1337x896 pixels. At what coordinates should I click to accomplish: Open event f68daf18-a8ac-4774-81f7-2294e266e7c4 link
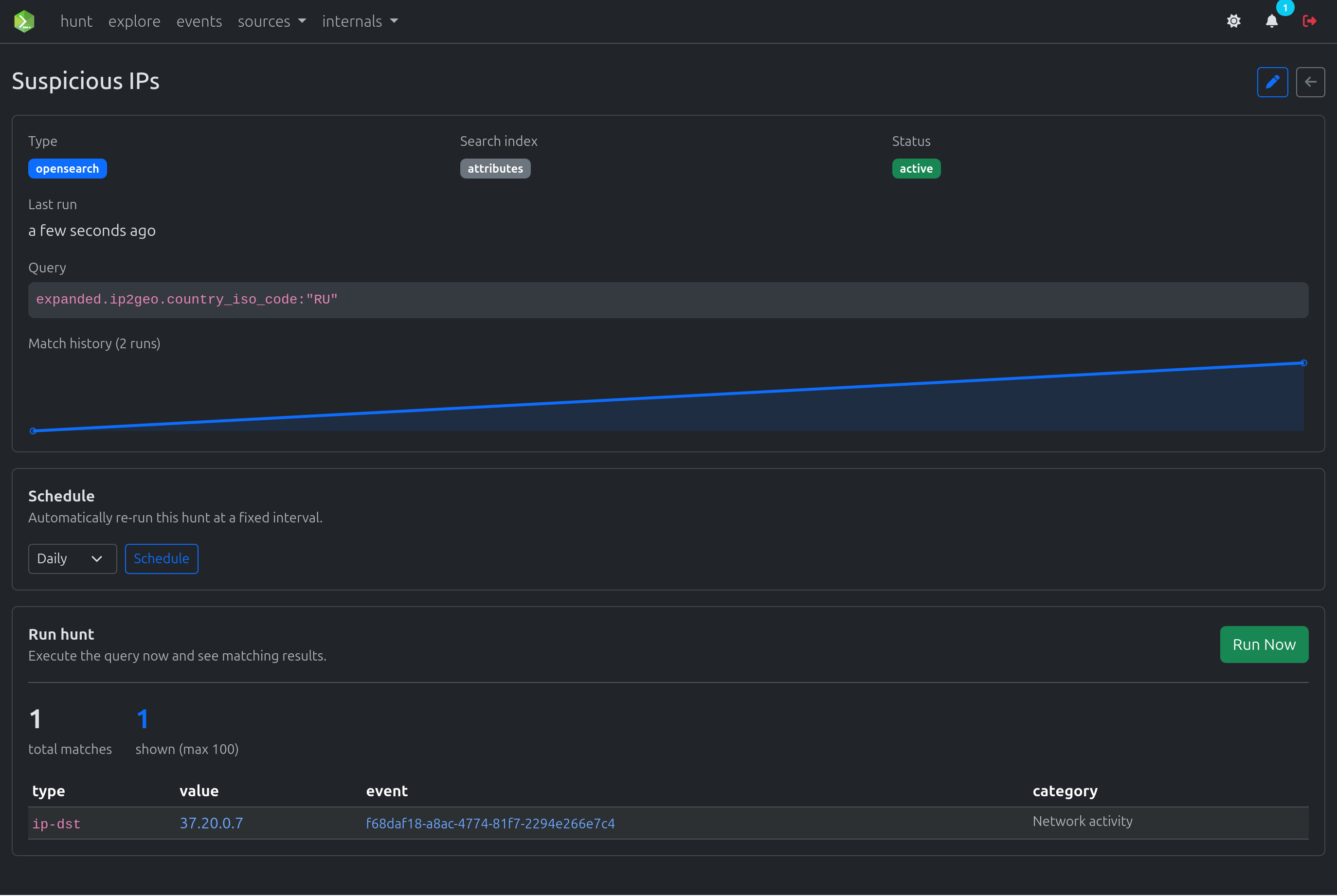[490, 824]
